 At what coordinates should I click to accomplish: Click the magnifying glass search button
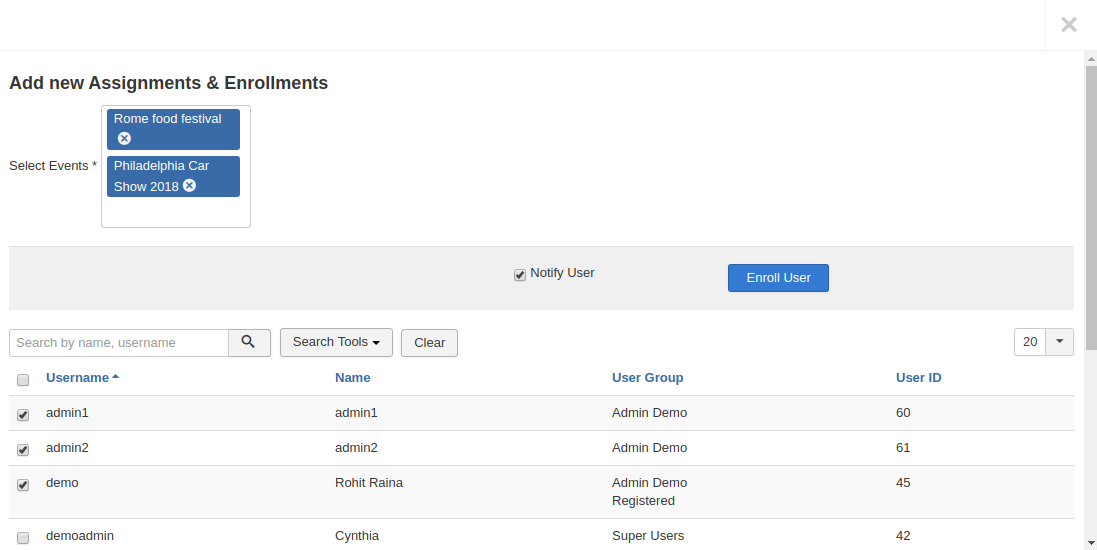249,342
